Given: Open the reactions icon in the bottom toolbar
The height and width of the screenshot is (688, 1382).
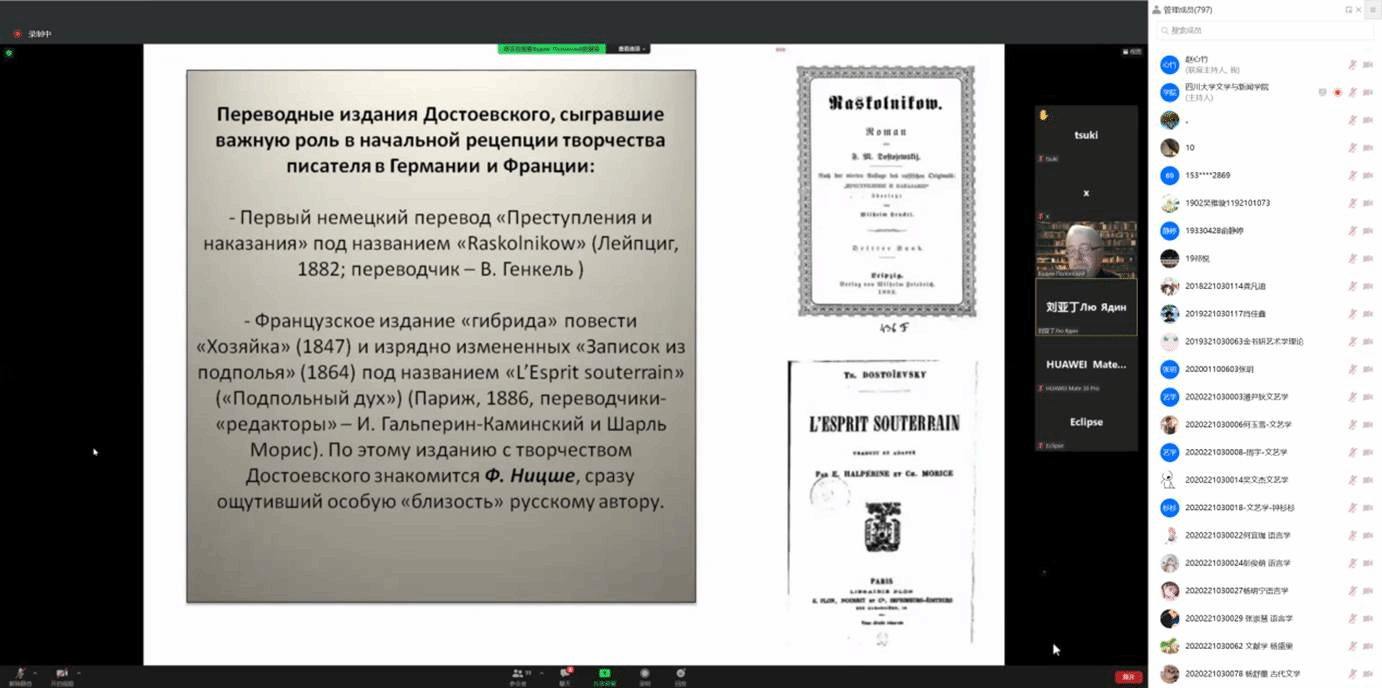Looking at the screenshot, I should pyautogui.click(x=680, y=674).
